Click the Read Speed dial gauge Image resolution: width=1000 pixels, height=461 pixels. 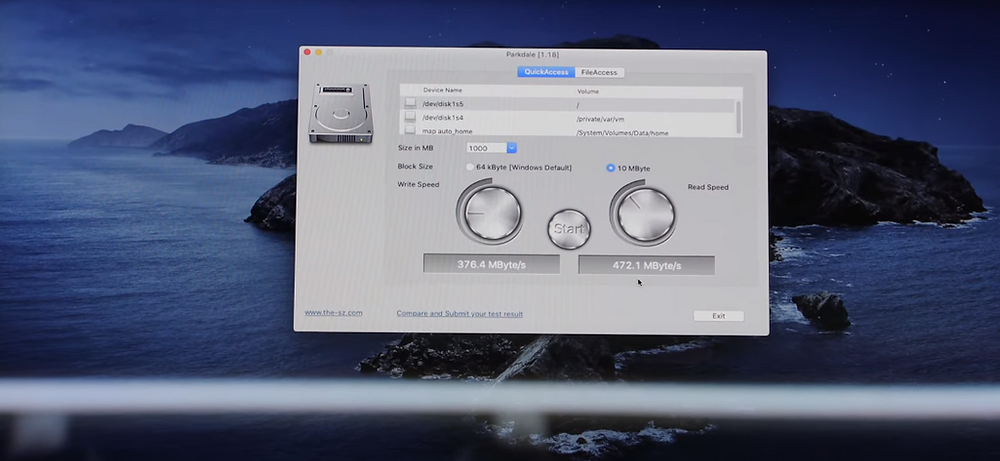coord(644,214)
